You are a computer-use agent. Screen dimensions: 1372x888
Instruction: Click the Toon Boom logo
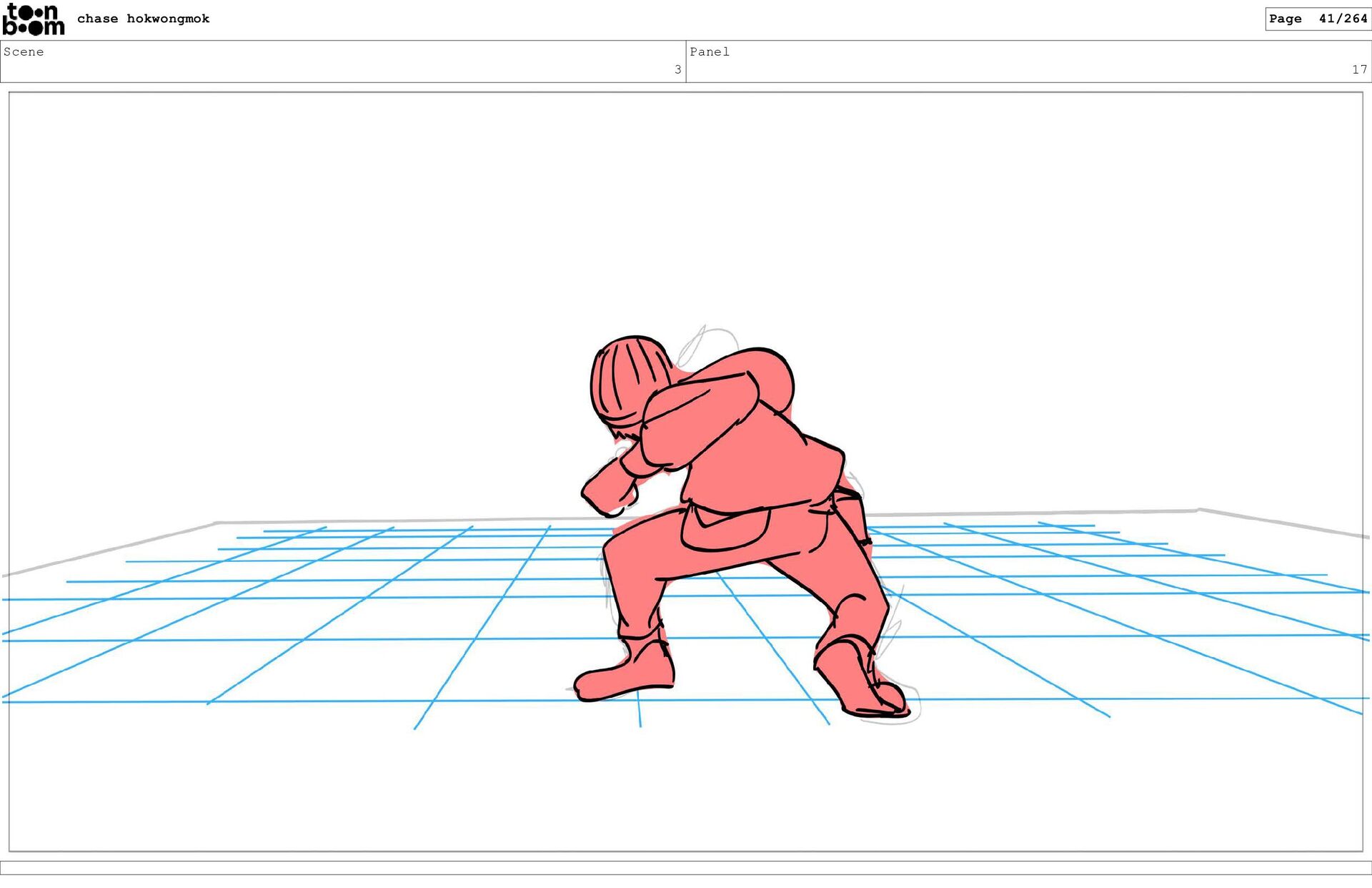pyautogui.click(x=33, y=19)
